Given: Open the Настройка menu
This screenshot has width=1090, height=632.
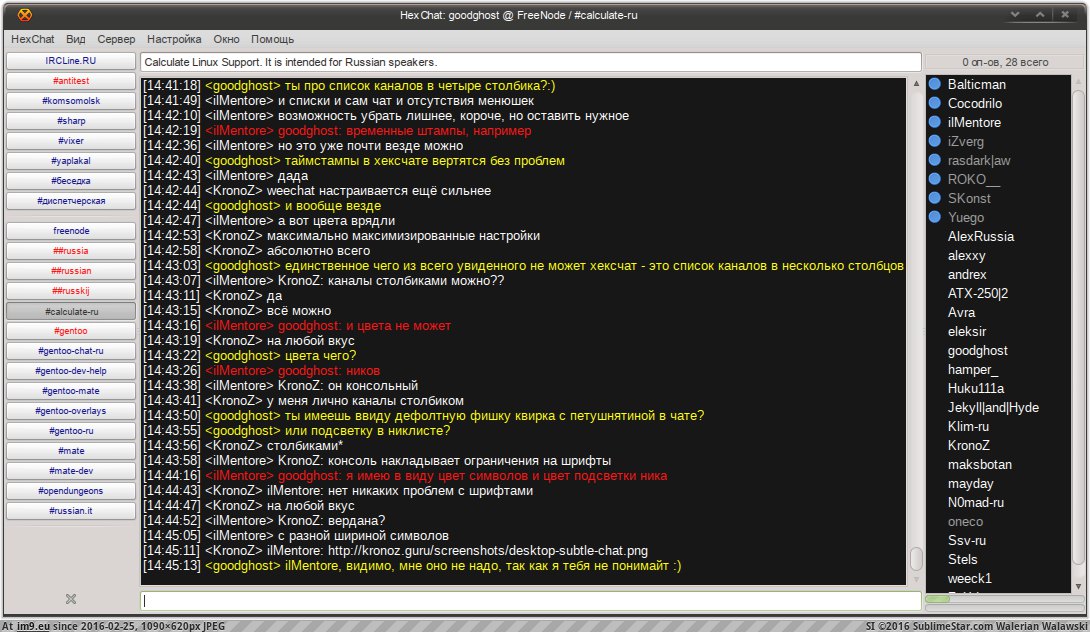Looking at the screenshot, I should (174, 40).
